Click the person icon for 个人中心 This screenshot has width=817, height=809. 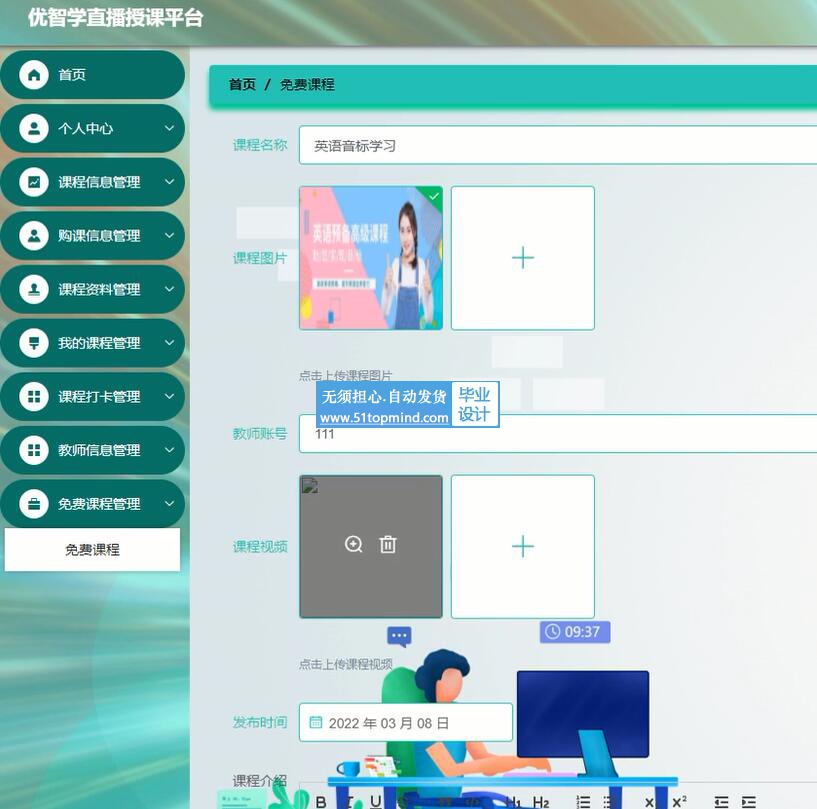tap(34, 129)
